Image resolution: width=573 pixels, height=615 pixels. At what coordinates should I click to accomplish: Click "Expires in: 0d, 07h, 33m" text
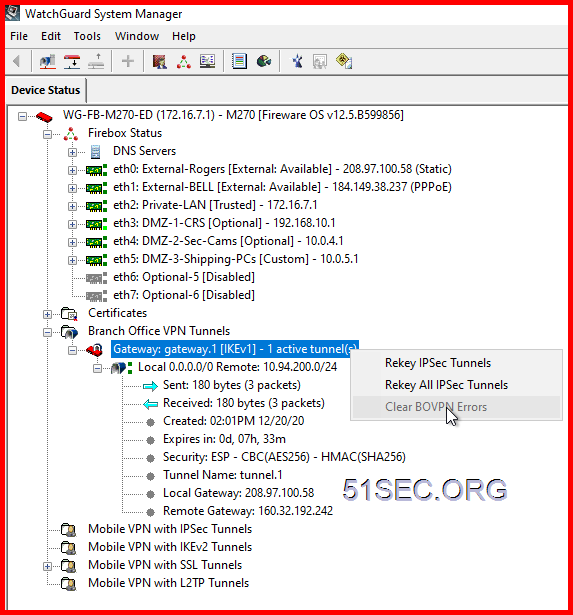click(224, 439)
